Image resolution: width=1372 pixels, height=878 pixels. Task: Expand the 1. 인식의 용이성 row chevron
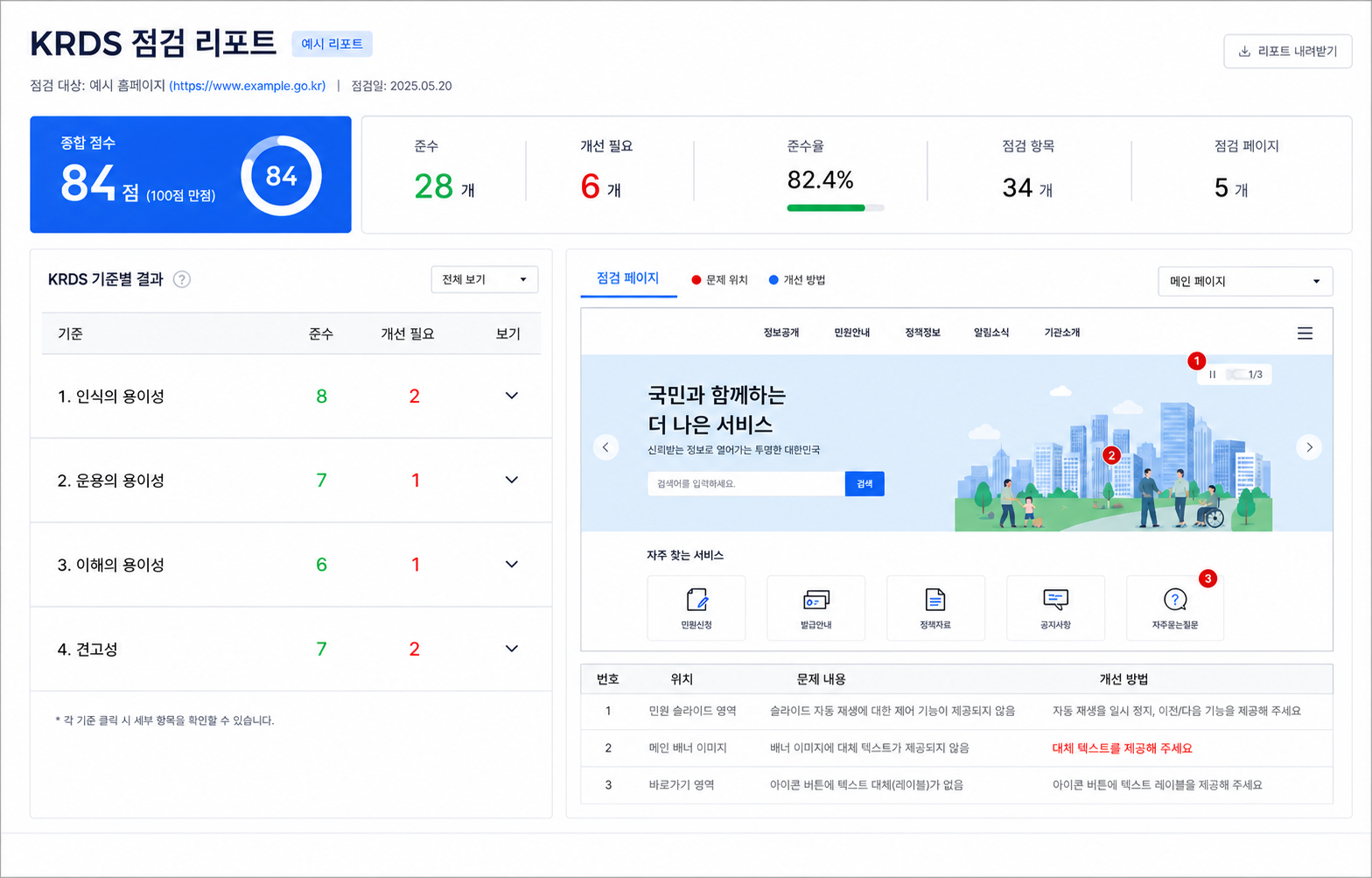coord(512,396)
